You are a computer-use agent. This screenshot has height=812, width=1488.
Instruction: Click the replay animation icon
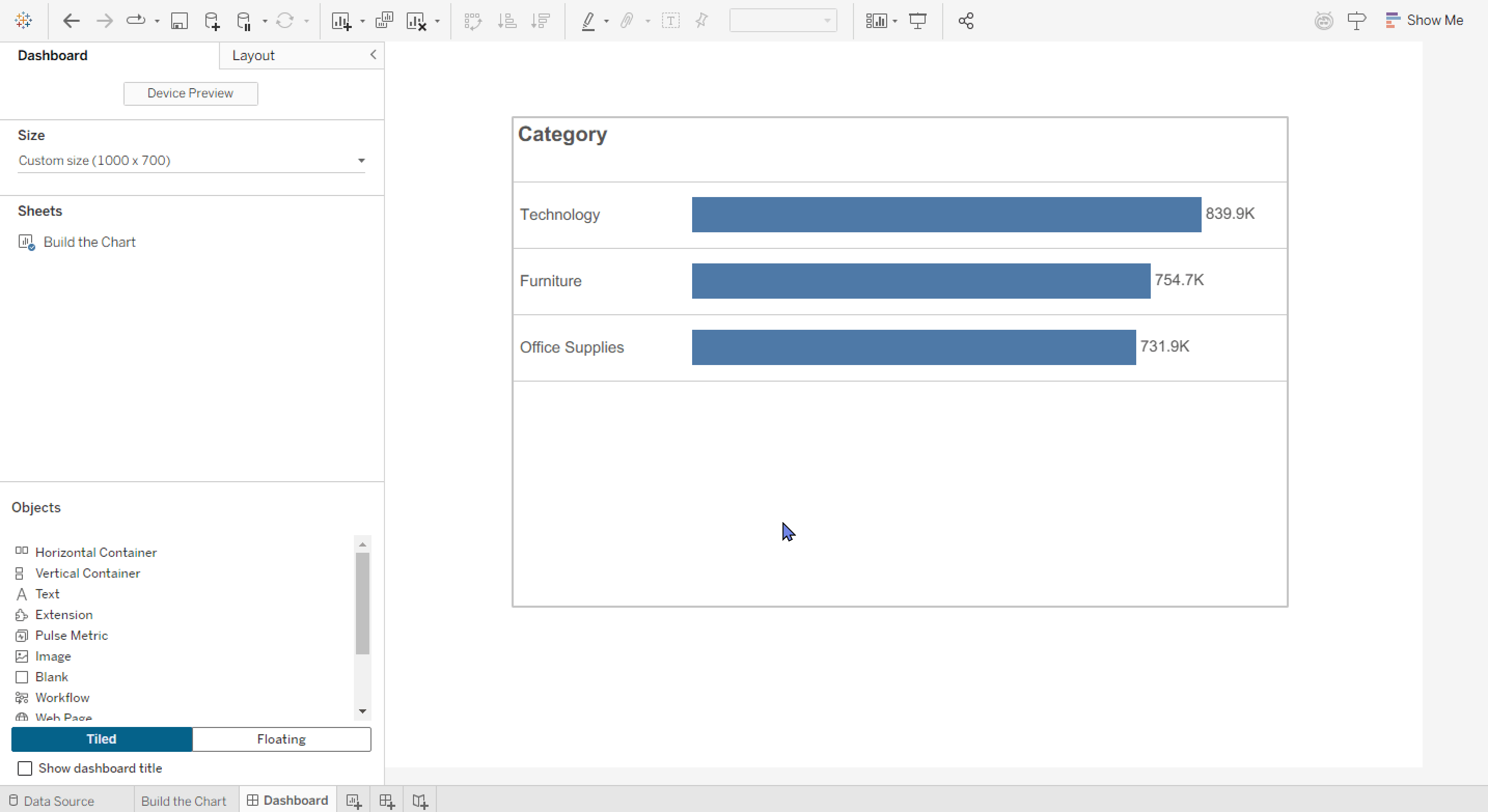click(x=136, y=21)
